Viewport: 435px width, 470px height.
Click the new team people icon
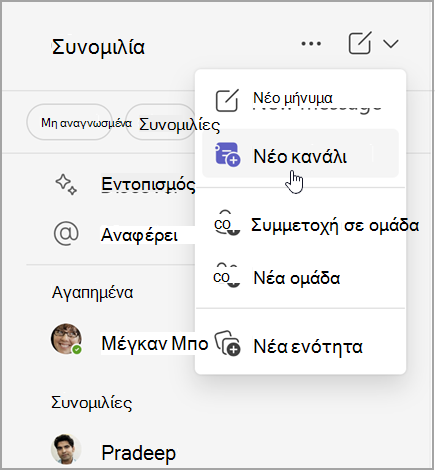pyautogui.click(x=227, y=276)
